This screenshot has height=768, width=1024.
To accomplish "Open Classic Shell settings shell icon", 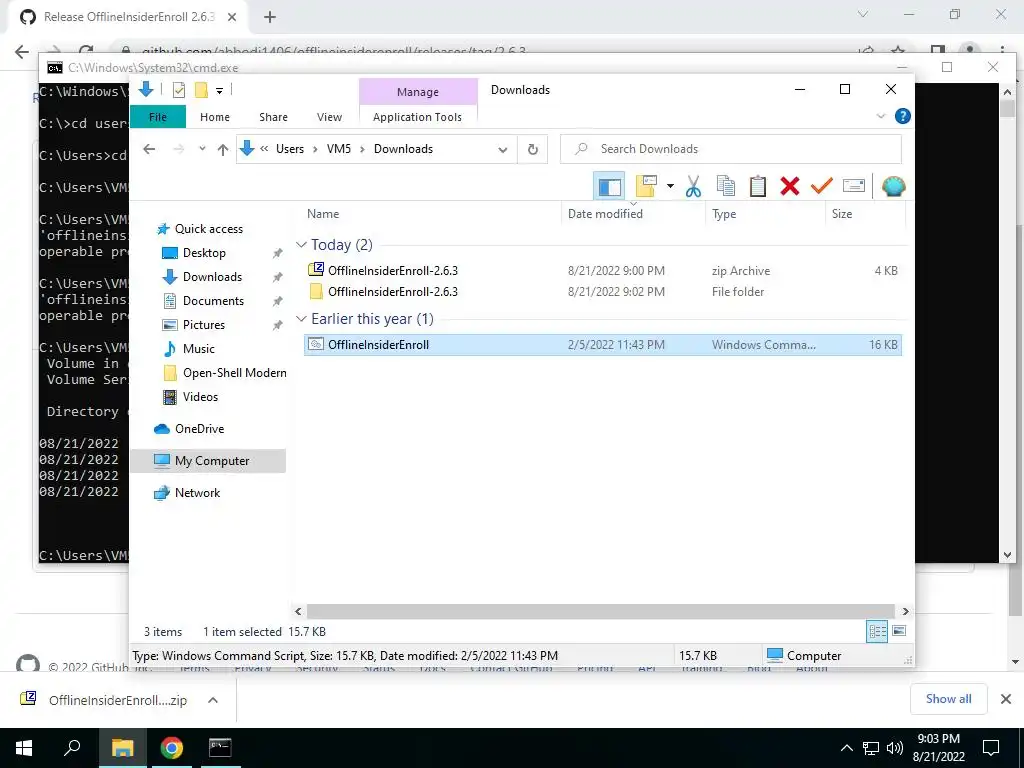I will (x=893, y=187).
